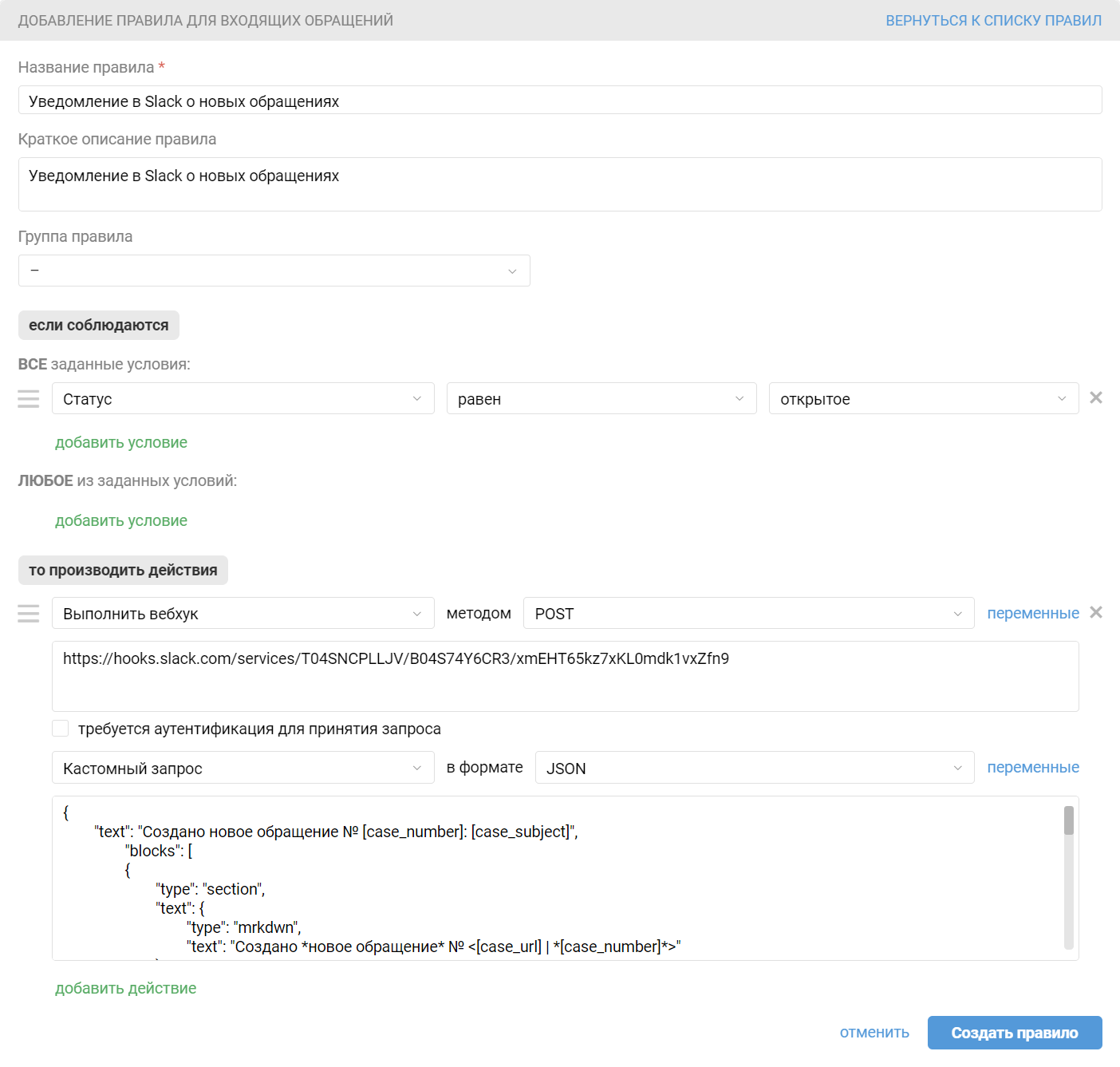Open the Кастомный запрос dropdown

243,768
